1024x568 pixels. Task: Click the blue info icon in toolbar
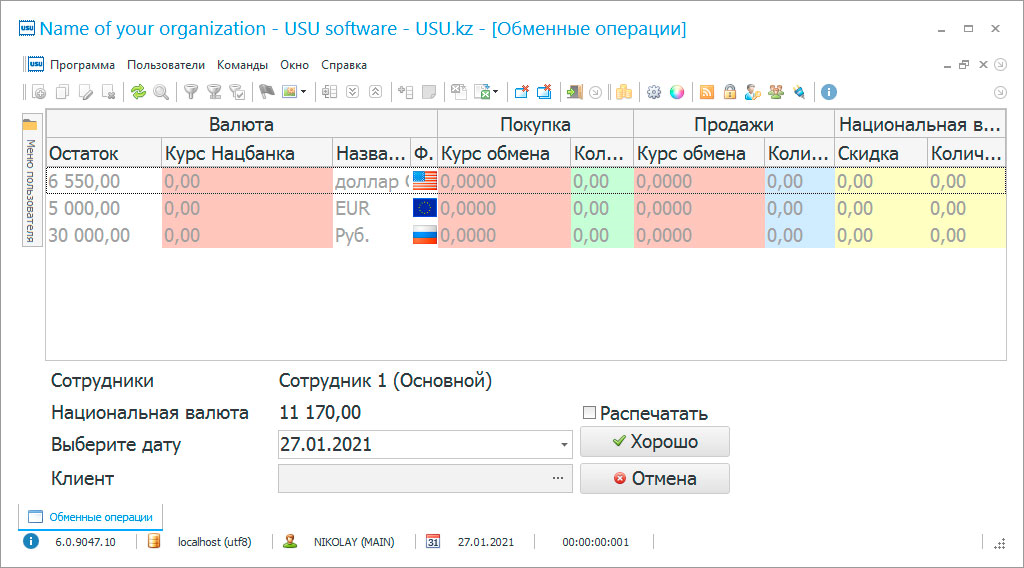(829, 92)
